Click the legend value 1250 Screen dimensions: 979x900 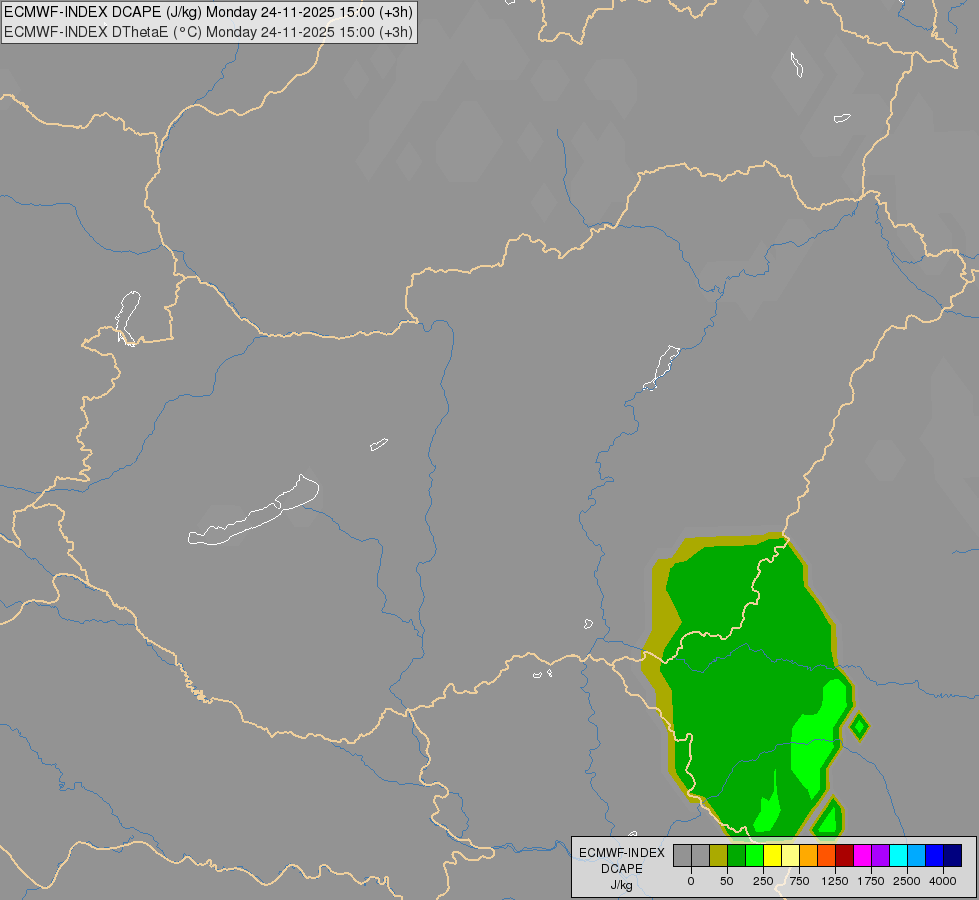pos(835,881)
